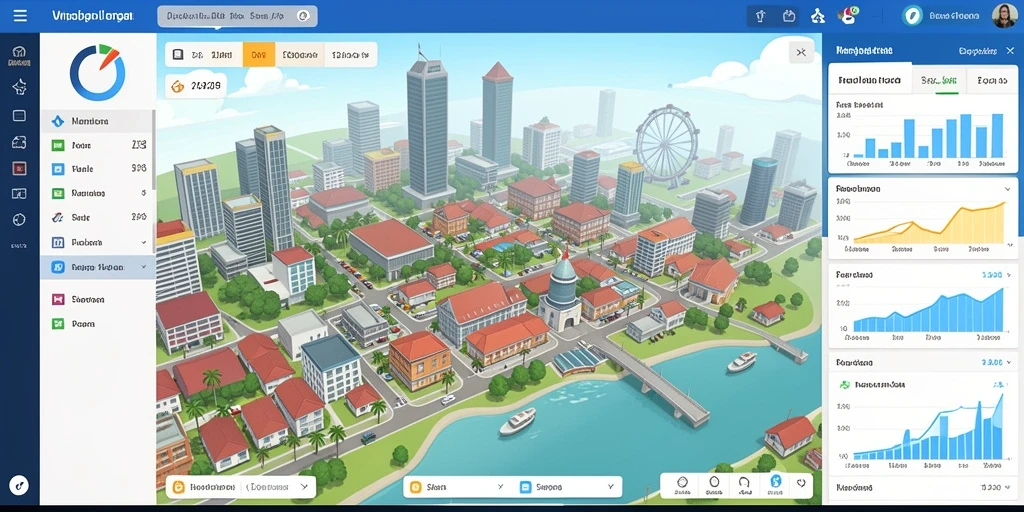Select the plain rectangle window icon in the dark sidebar

click(19, 116)
